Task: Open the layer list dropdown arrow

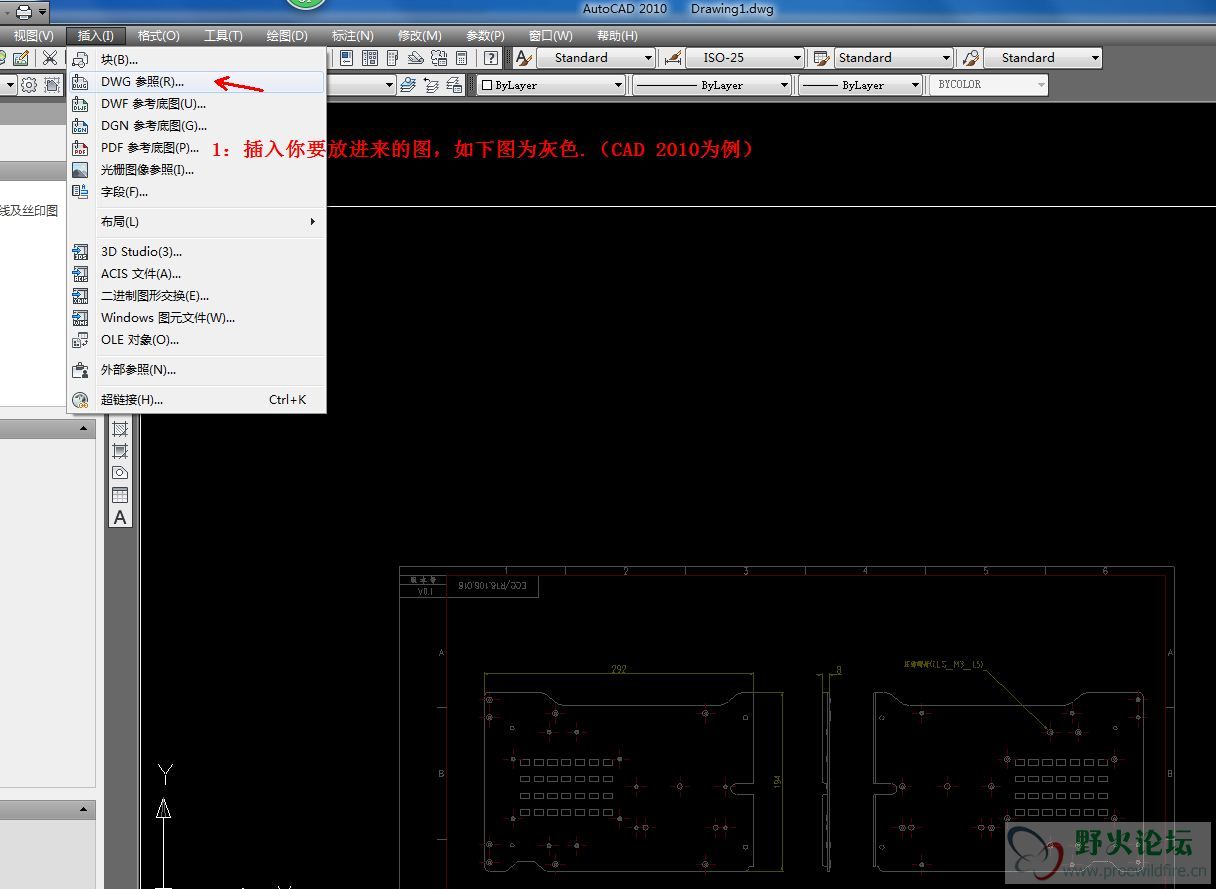Action: click(x=389, y=85)
